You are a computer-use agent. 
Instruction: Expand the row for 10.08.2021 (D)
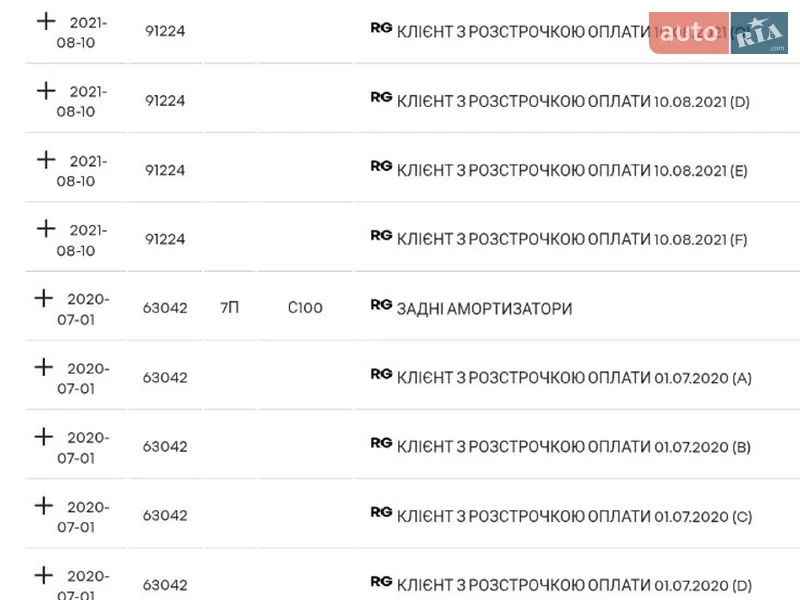[x=46, y=91]
